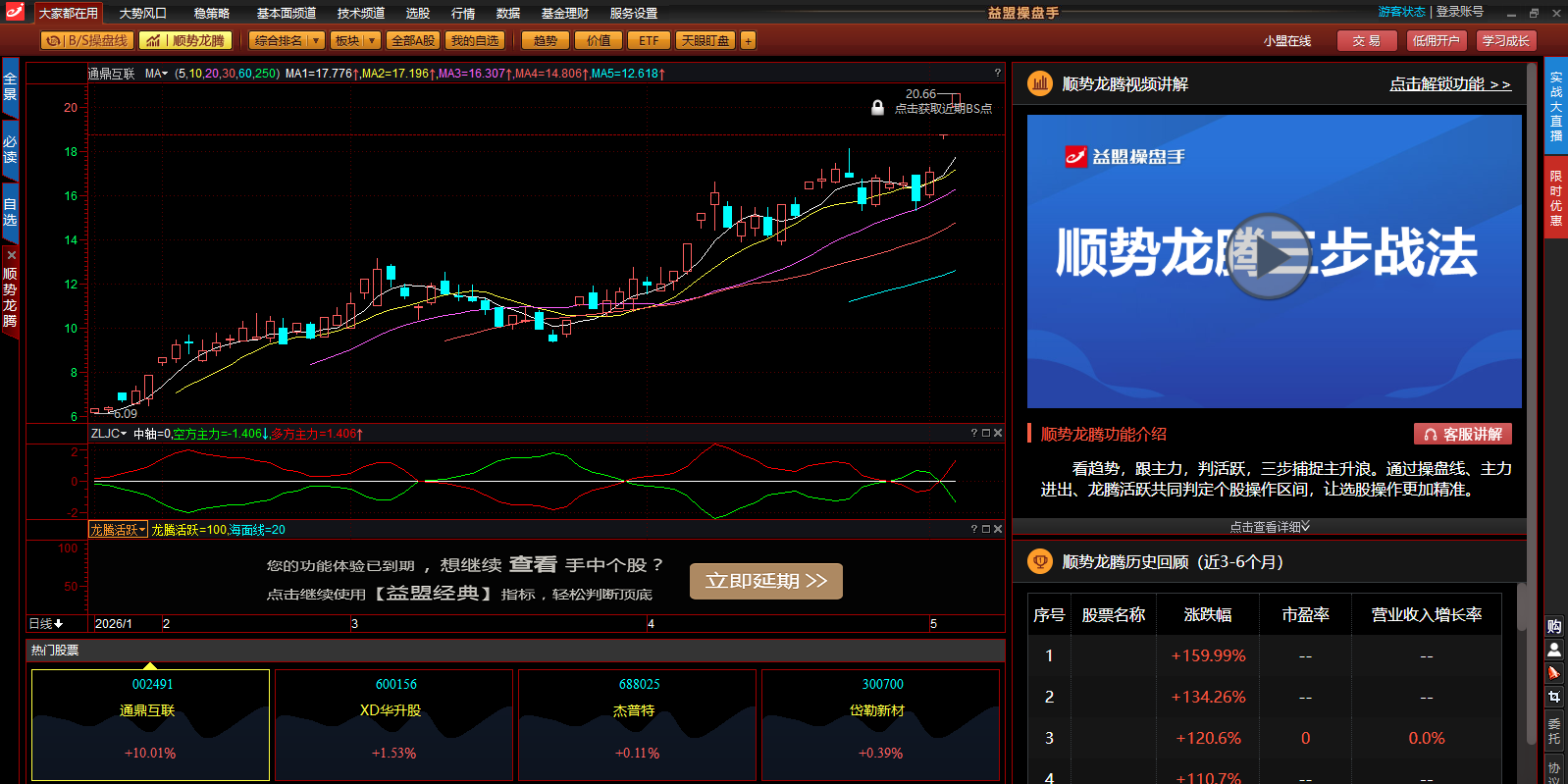Close the ZLJC indicator panel
1568x784 pixels.
click(x=998, y=433)
